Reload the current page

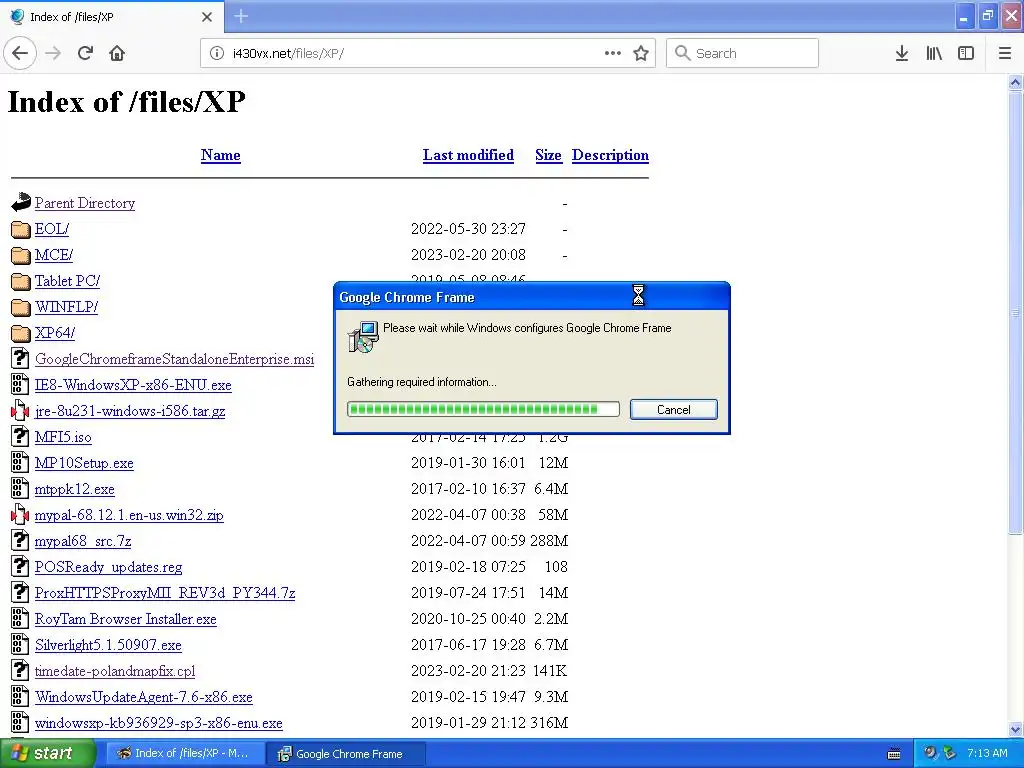85,53
